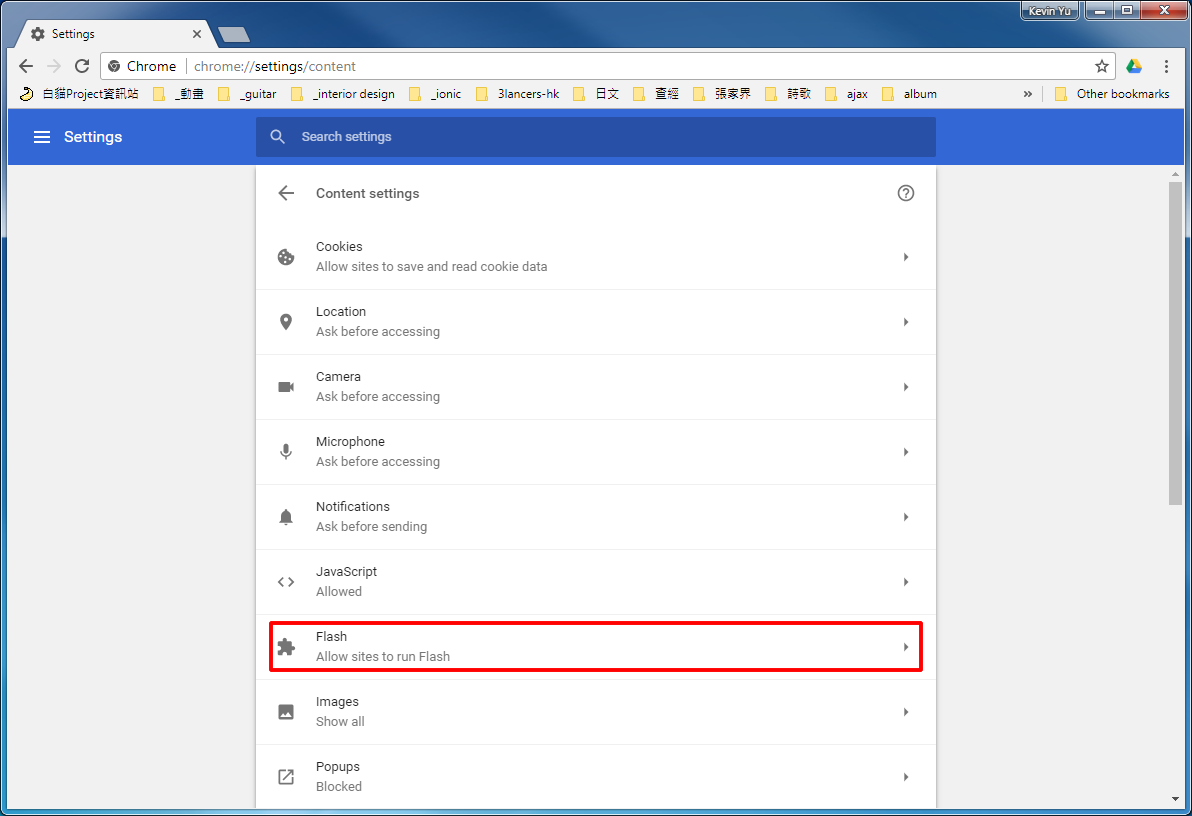Open the _interior design bookmark folder
1192x816 pixels.
pyautogui.click(x=344, y=94)
